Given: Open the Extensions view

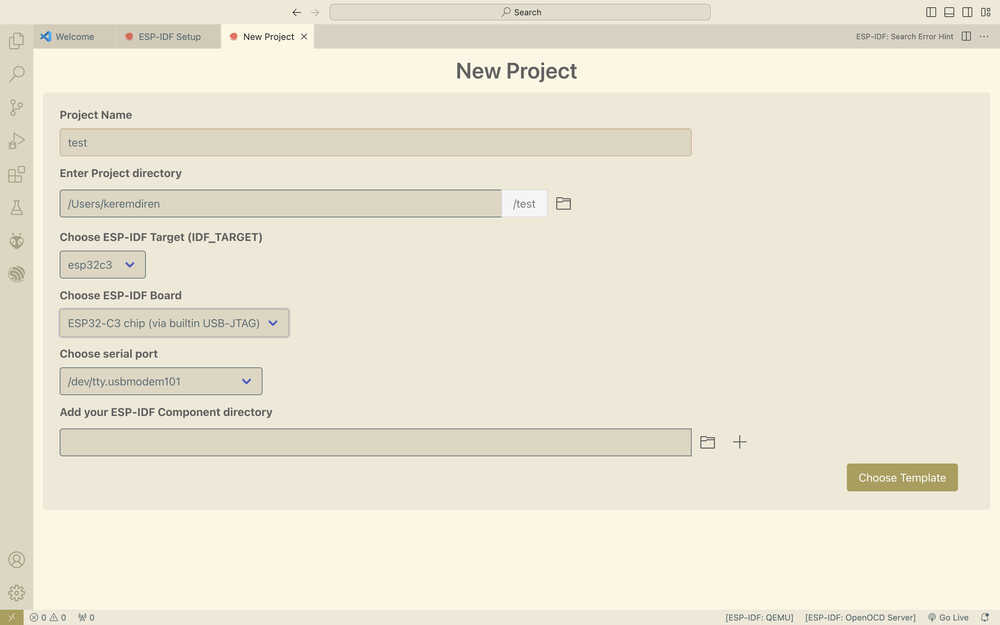Looking at the screenshot, I should pyautogui.click(x=16, y=174).
